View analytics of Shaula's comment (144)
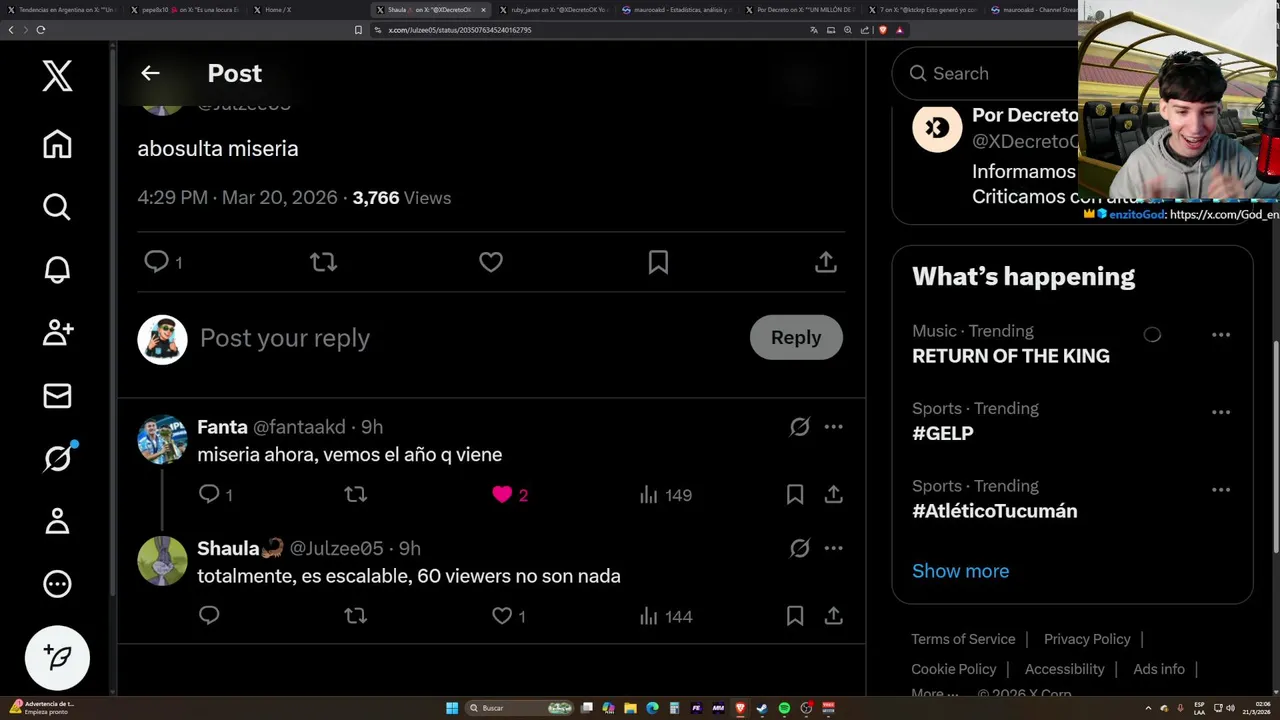The width and height of the screenshot is (1280, 720). pyautogui.click(x=665, y=617)
